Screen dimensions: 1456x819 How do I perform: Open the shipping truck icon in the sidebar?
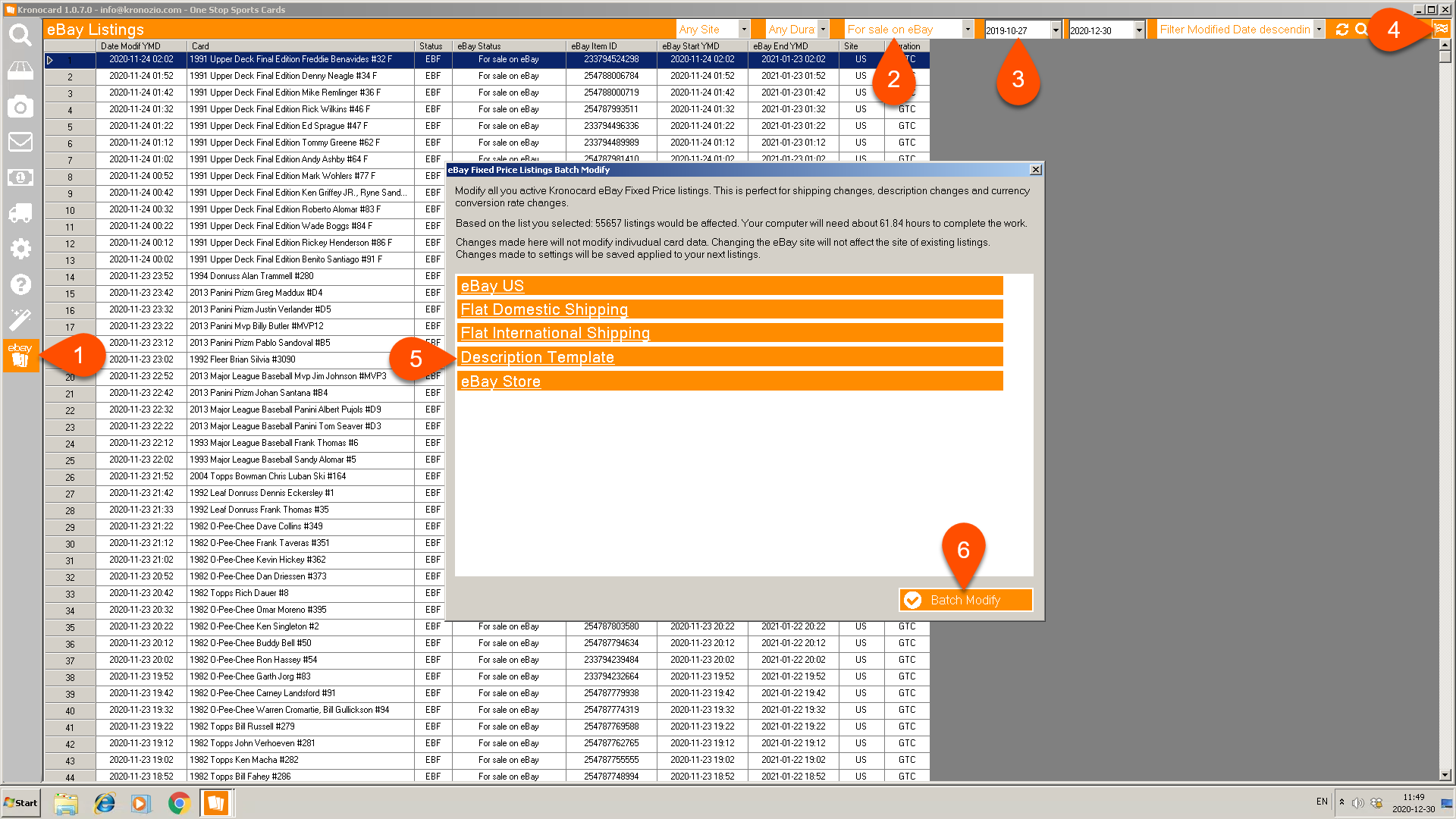pos(20,213)
